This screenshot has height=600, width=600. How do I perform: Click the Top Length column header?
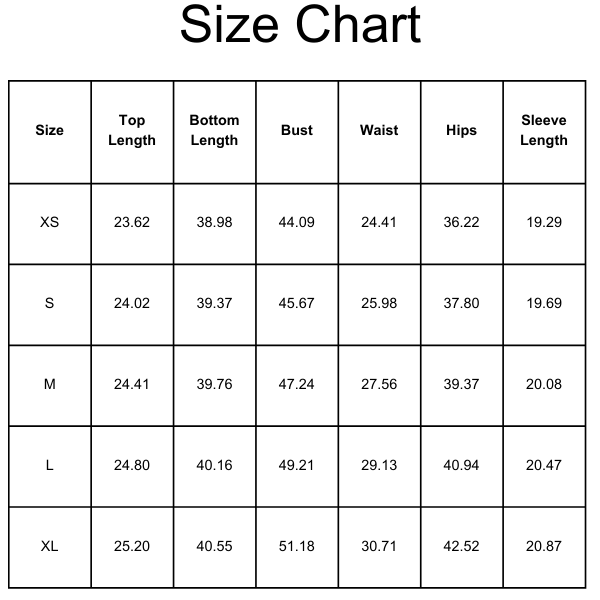132,130
